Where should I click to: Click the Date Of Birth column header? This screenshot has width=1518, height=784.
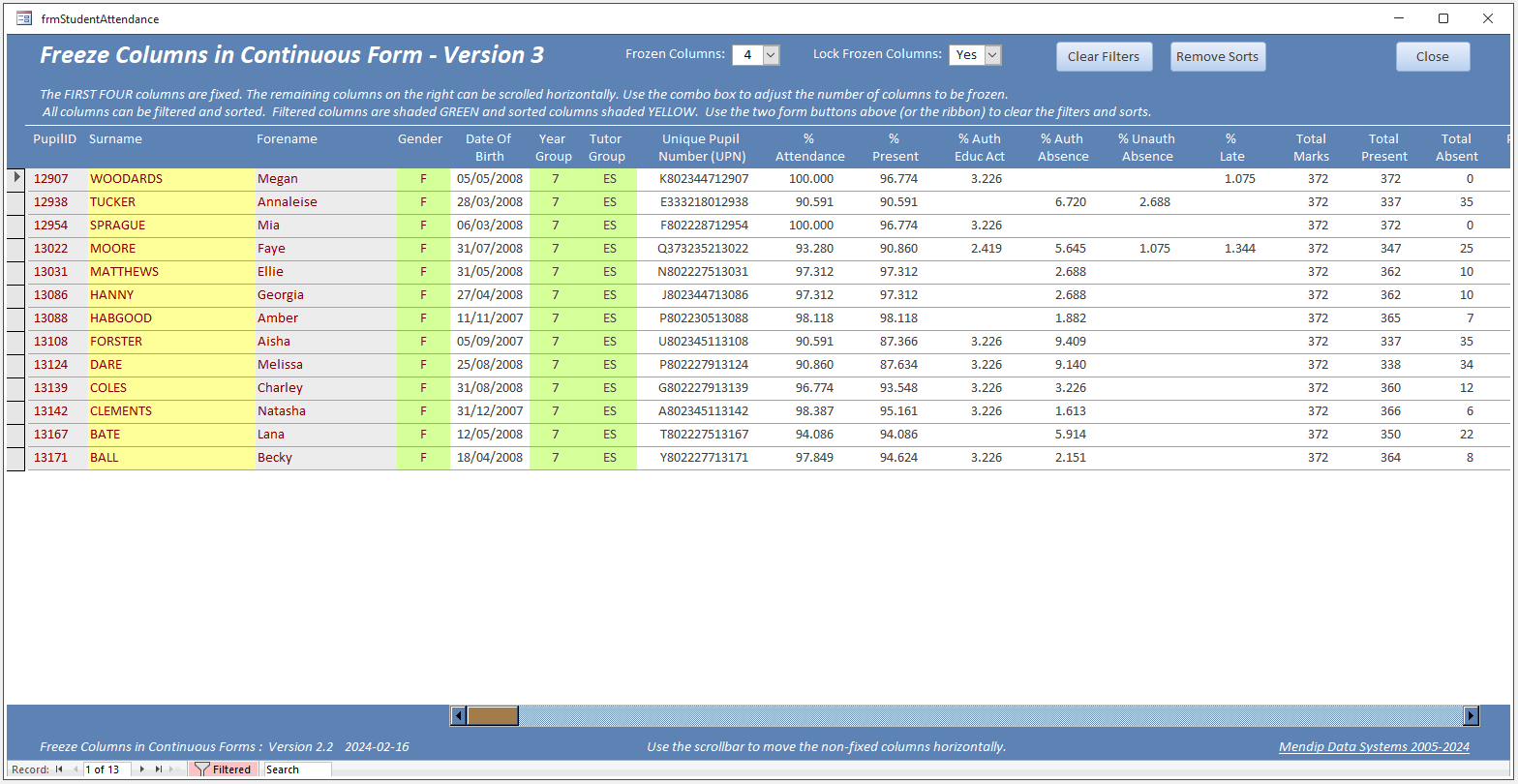pos(489,147)
